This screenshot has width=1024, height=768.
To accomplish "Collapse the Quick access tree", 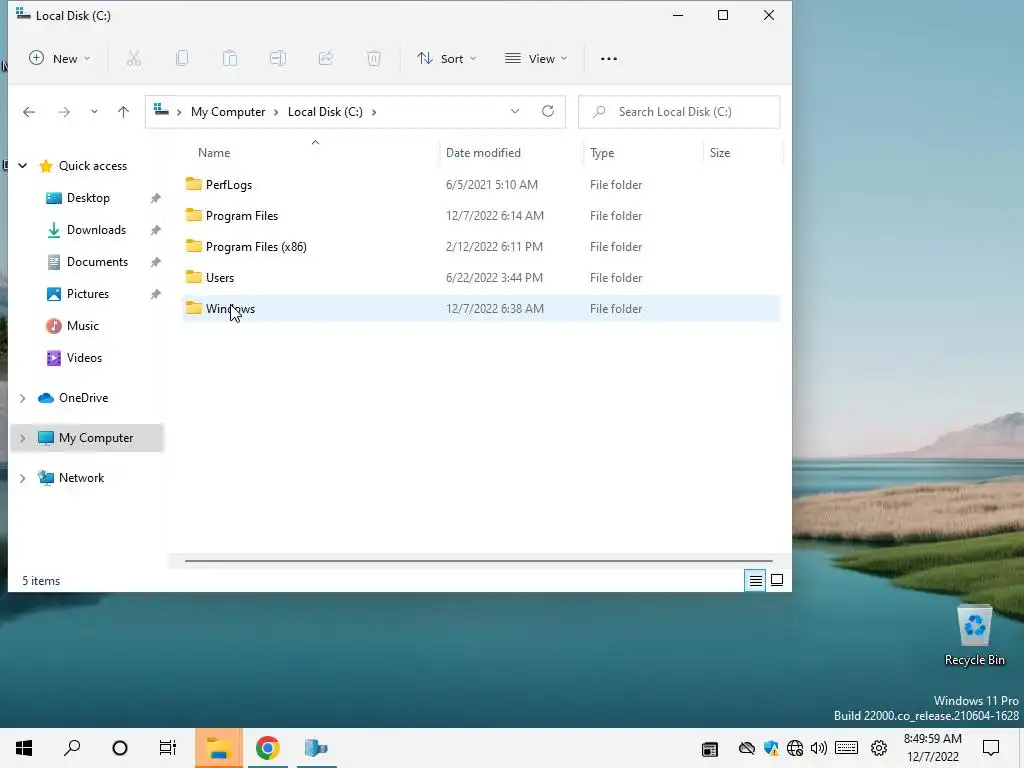I will (x=23, y=166).
